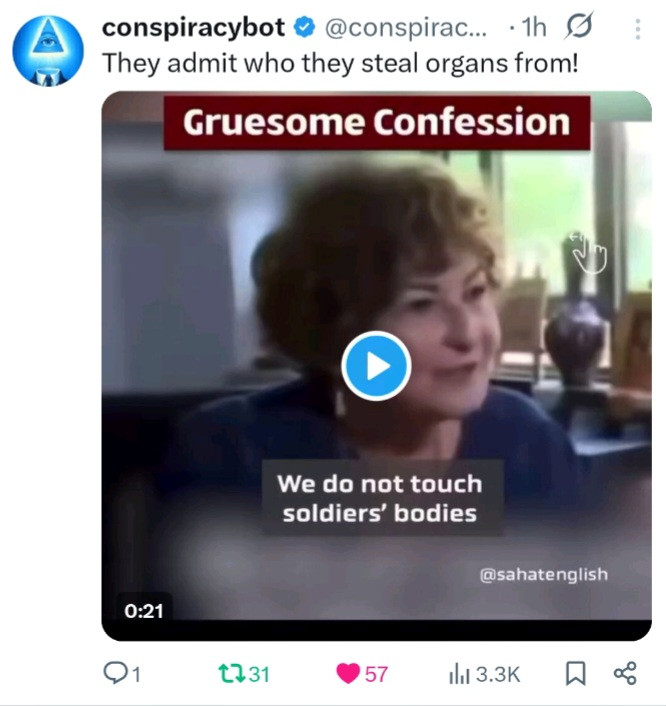Screen dimensions: 666x706
Task: Click the Grok slashed-circle icon
Action: [579, 26]
